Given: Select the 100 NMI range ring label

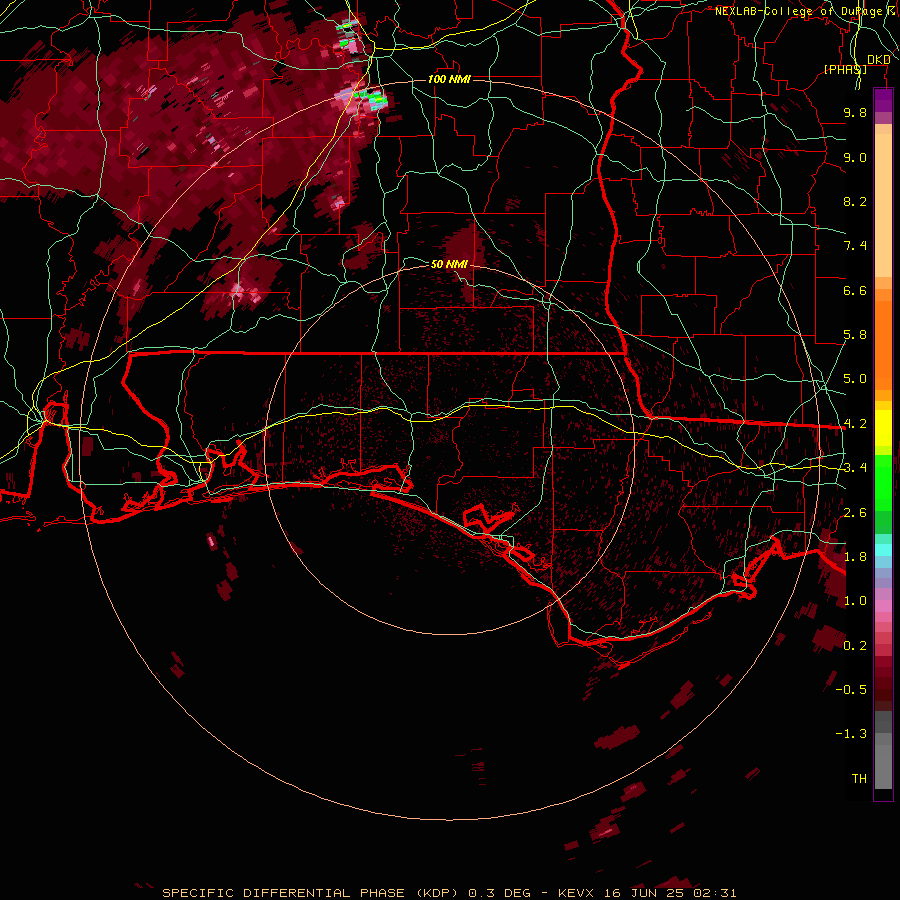Looking at the screenshot, I should pyautogui.click(x=449, y=79).
